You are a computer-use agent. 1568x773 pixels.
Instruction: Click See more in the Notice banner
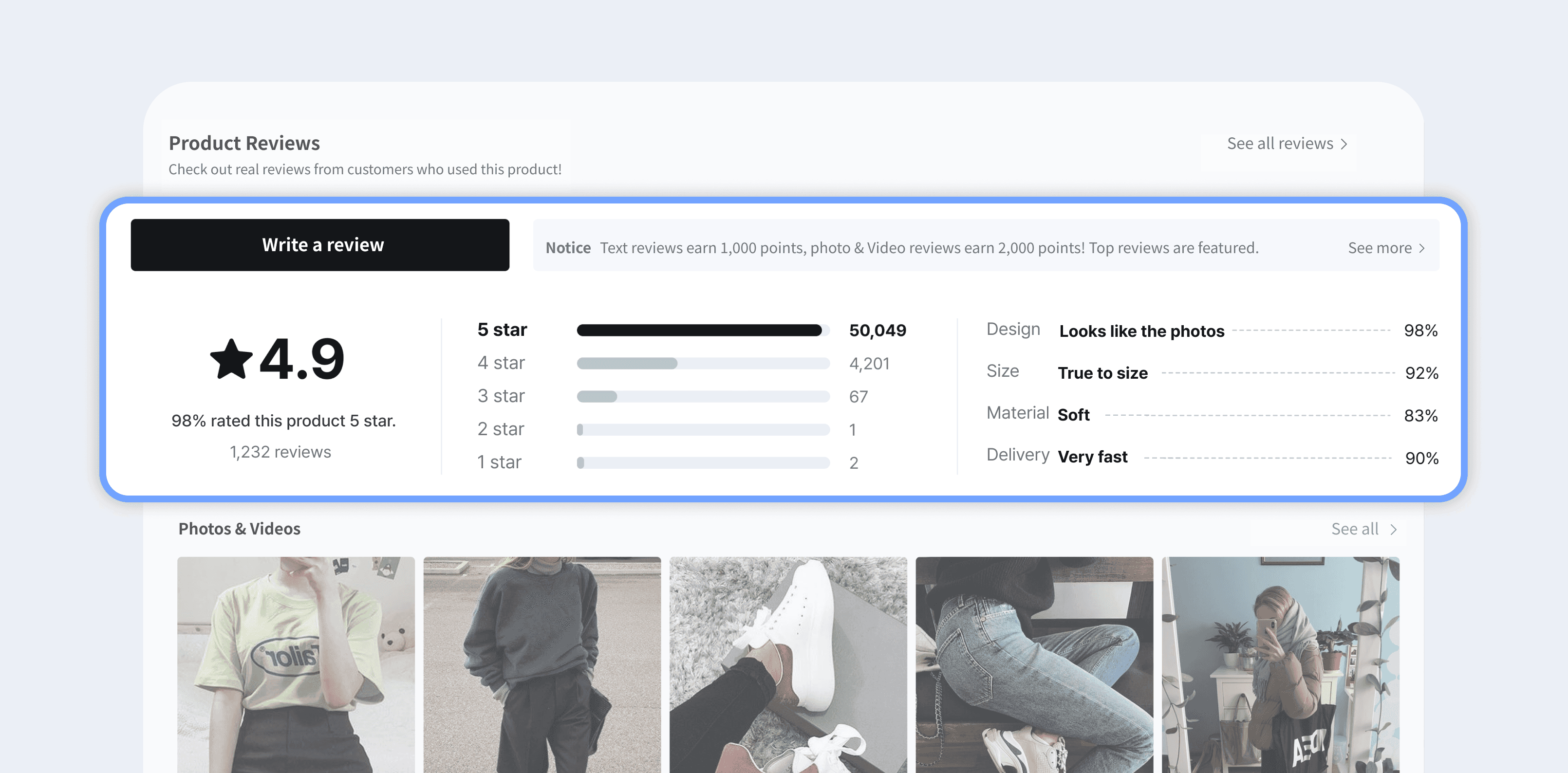click(x=1386, y=248)
